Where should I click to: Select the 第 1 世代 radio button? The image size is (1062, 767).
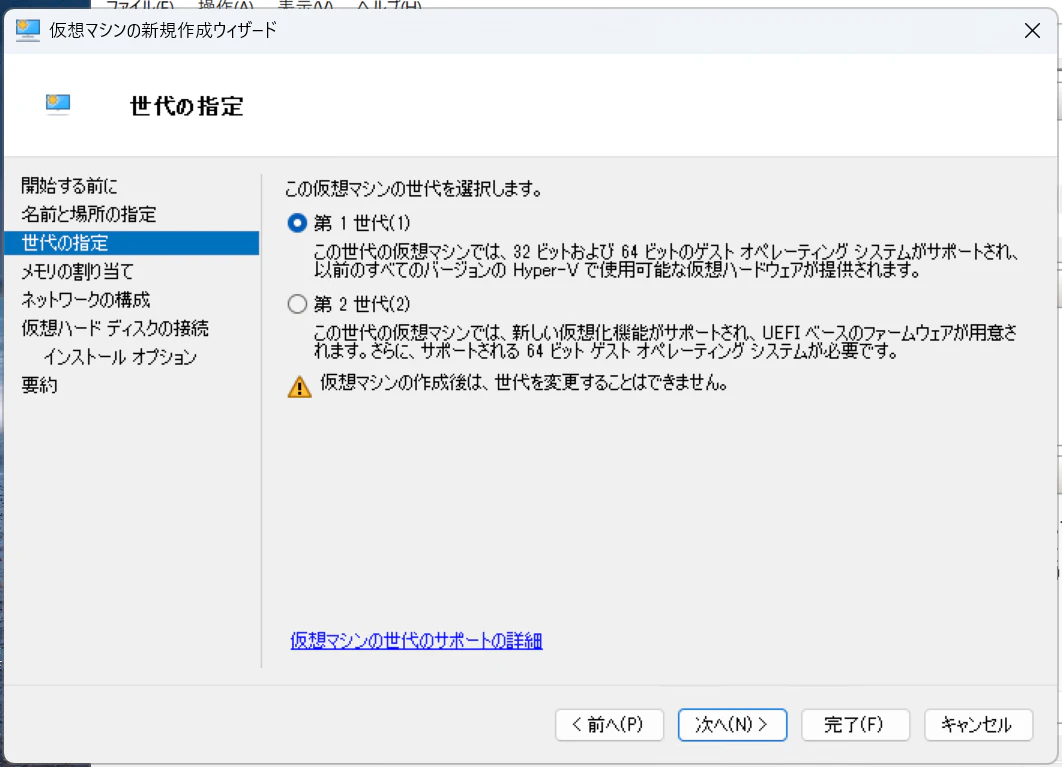(297, 223)
